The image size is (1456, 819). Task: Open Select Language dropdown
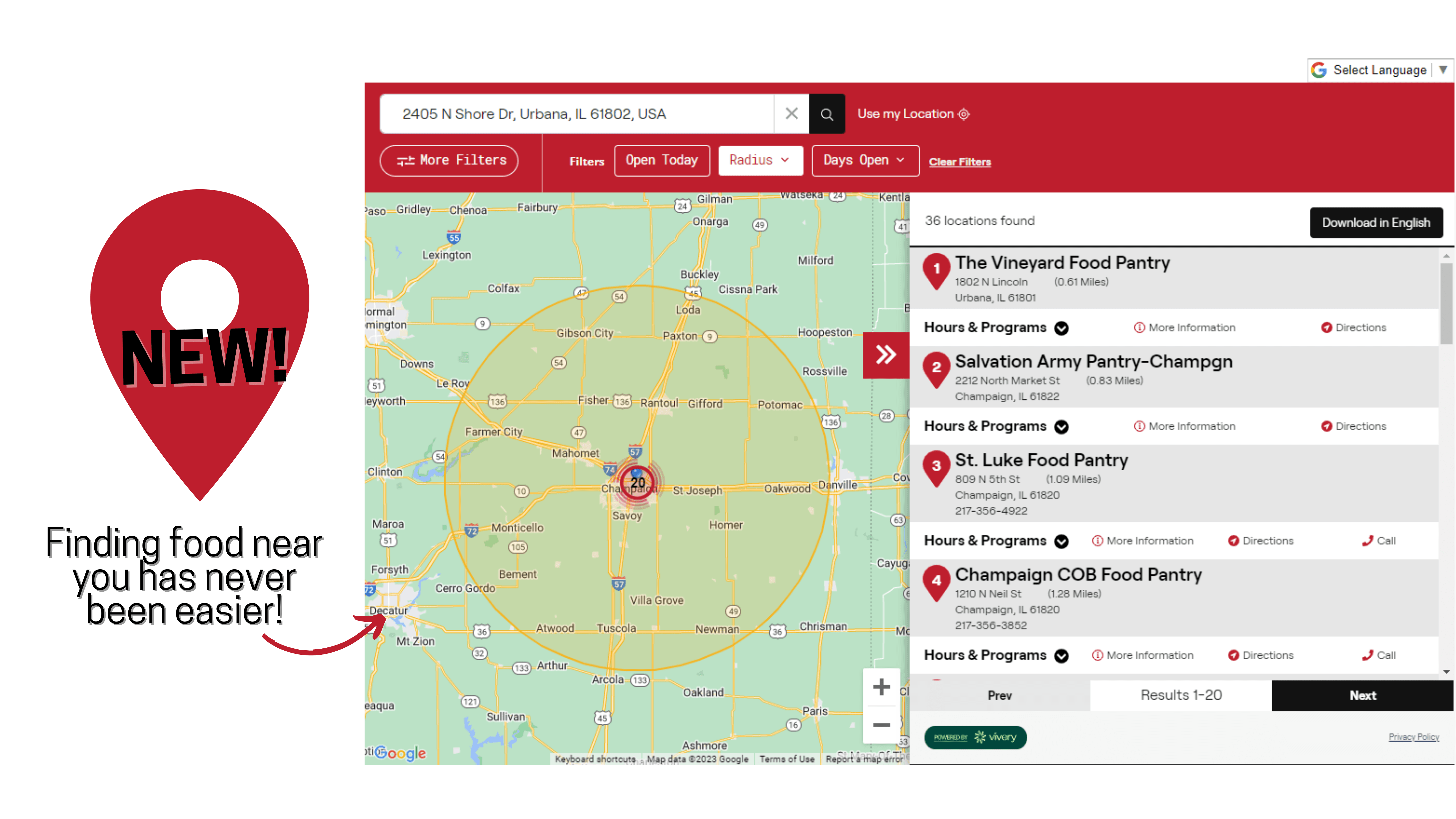click(1380, 70)
